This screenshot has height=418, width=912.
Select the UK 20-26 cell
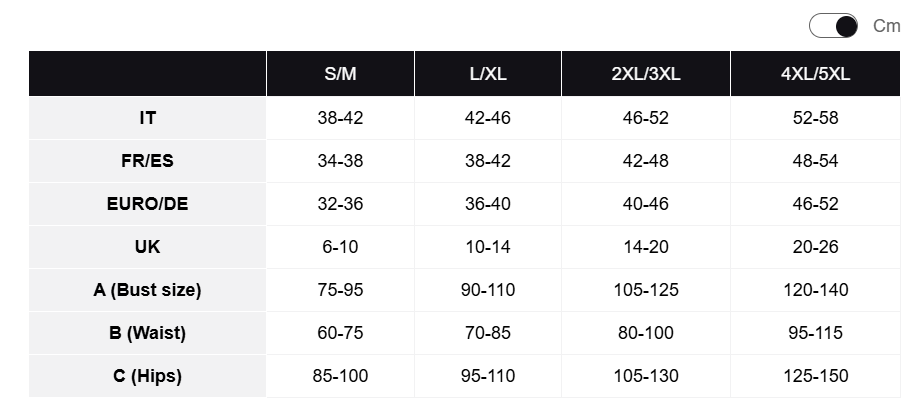tap(815, 247)
